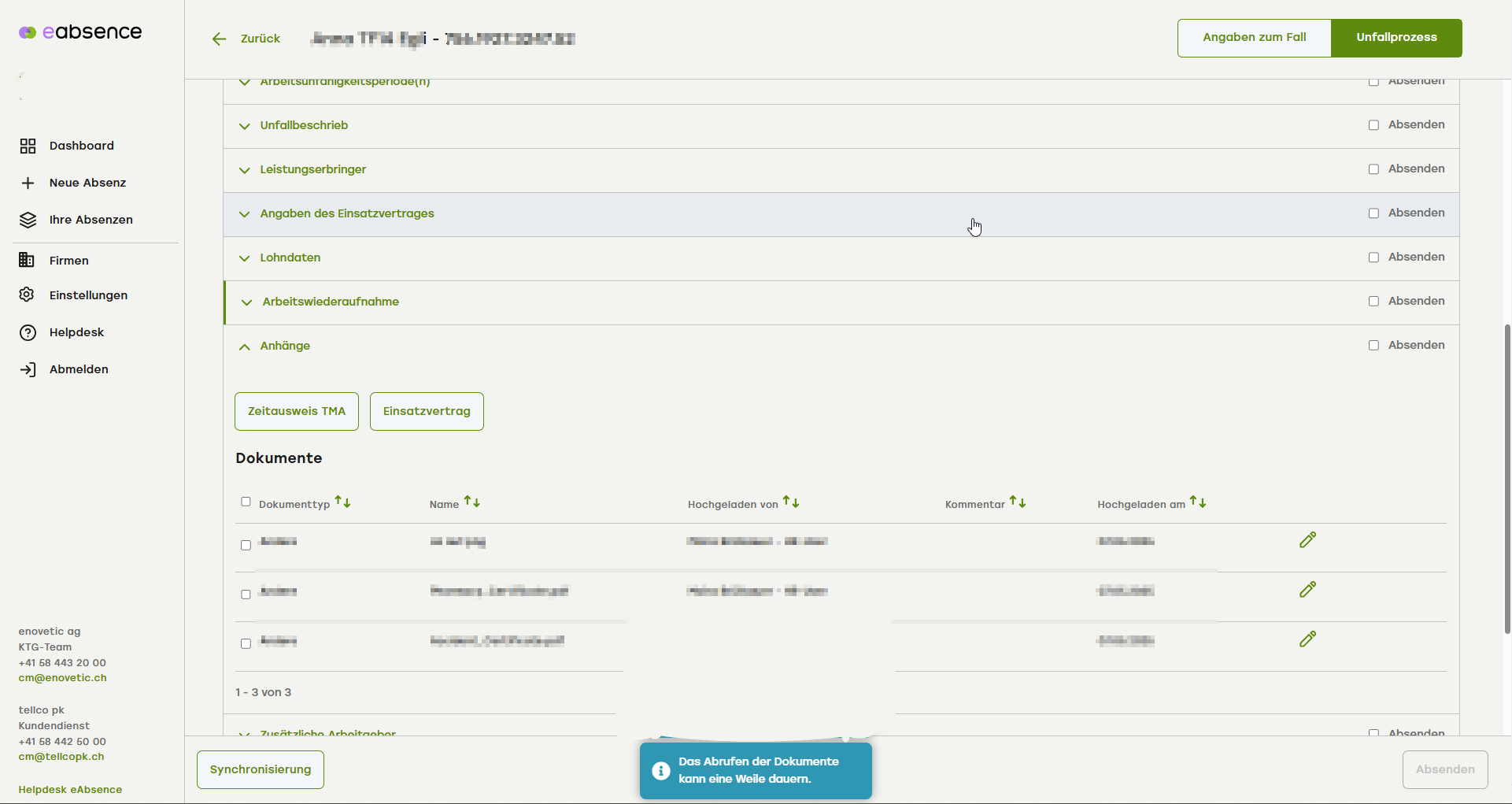Select all documents via header checkbox
The height and width of the screenshot is (804, 1512).
point(246,502)
